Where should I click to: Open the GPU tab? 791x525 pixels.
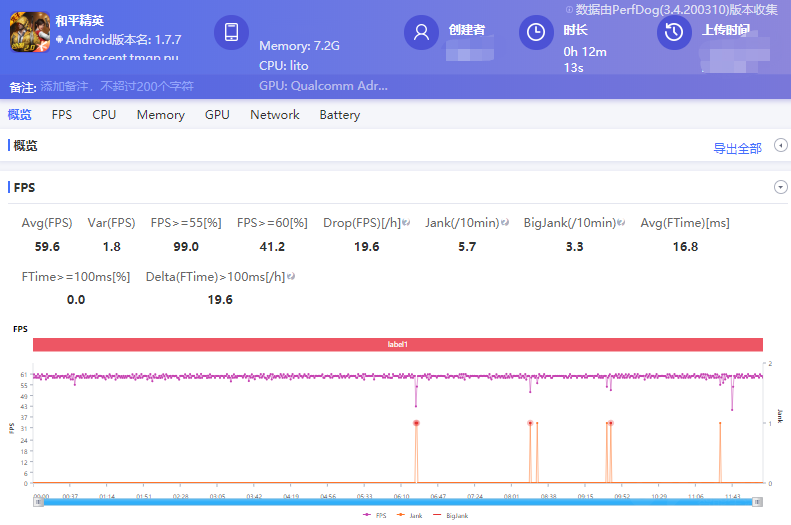[217, 114]
